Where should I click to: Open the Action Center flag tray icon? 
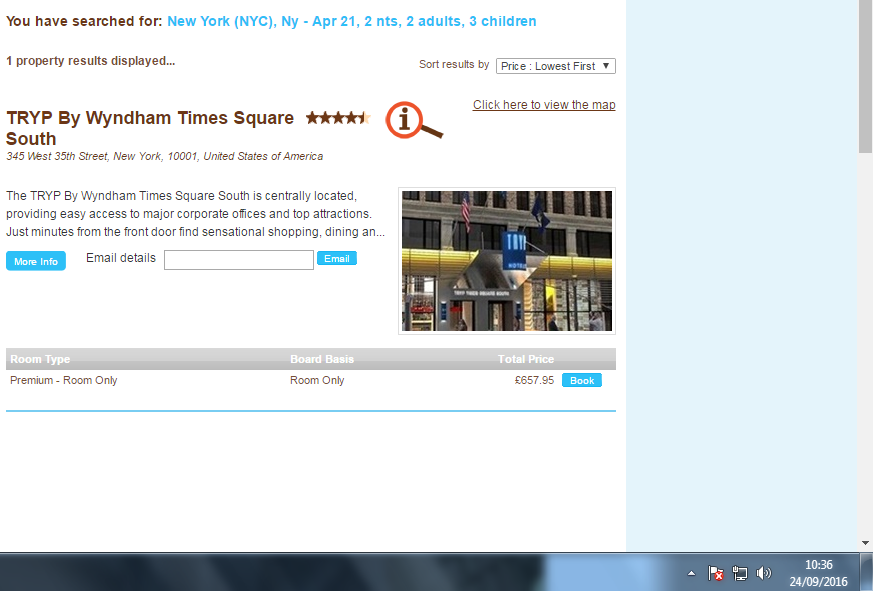click(715, 573)
